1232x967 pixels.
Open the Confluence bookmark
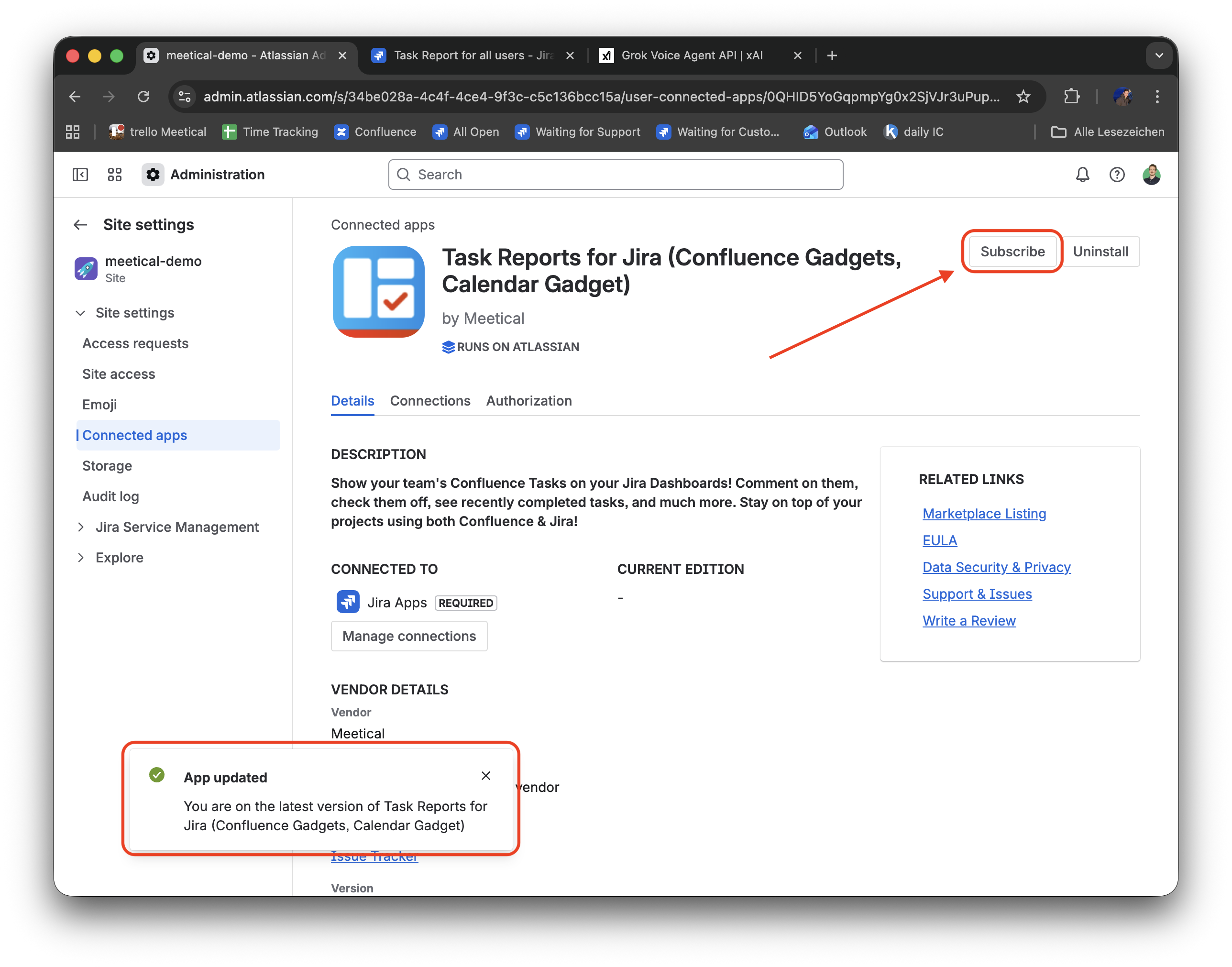coord(375,132)
